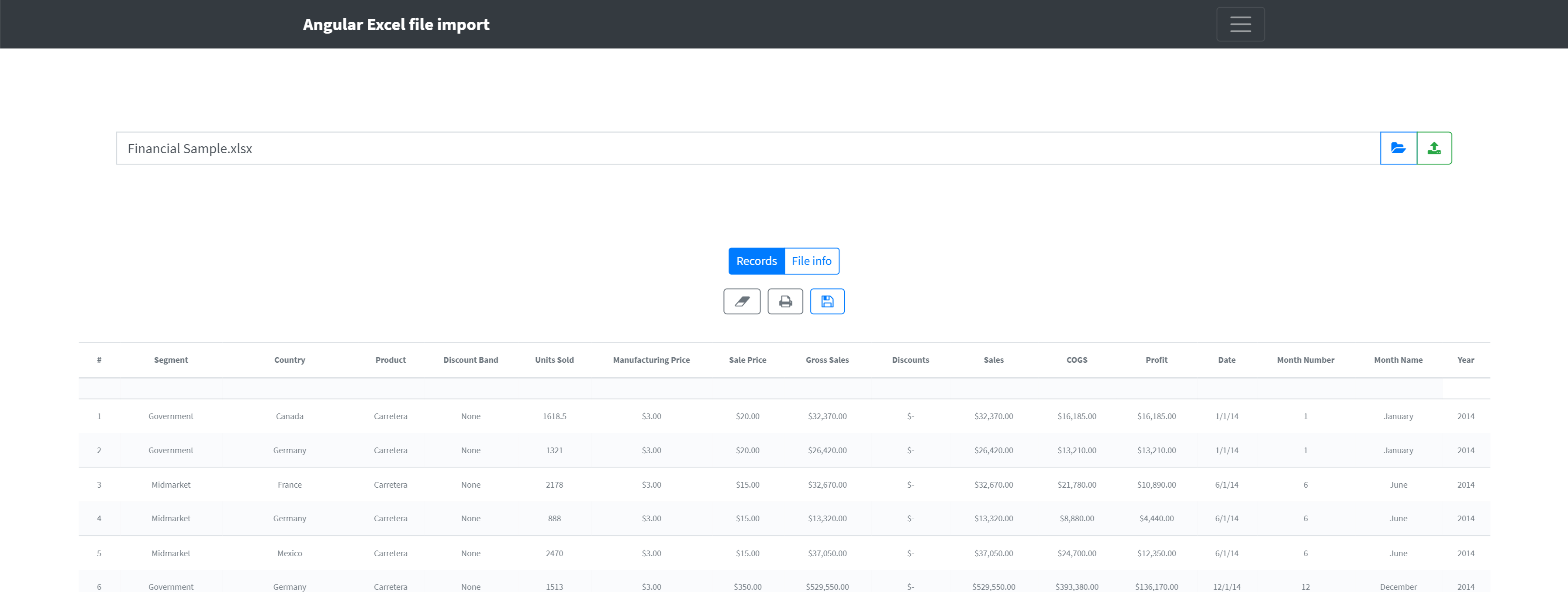Select the Records tab
Viewport: 1568px width, 592px height.
[x=756, y=261]
